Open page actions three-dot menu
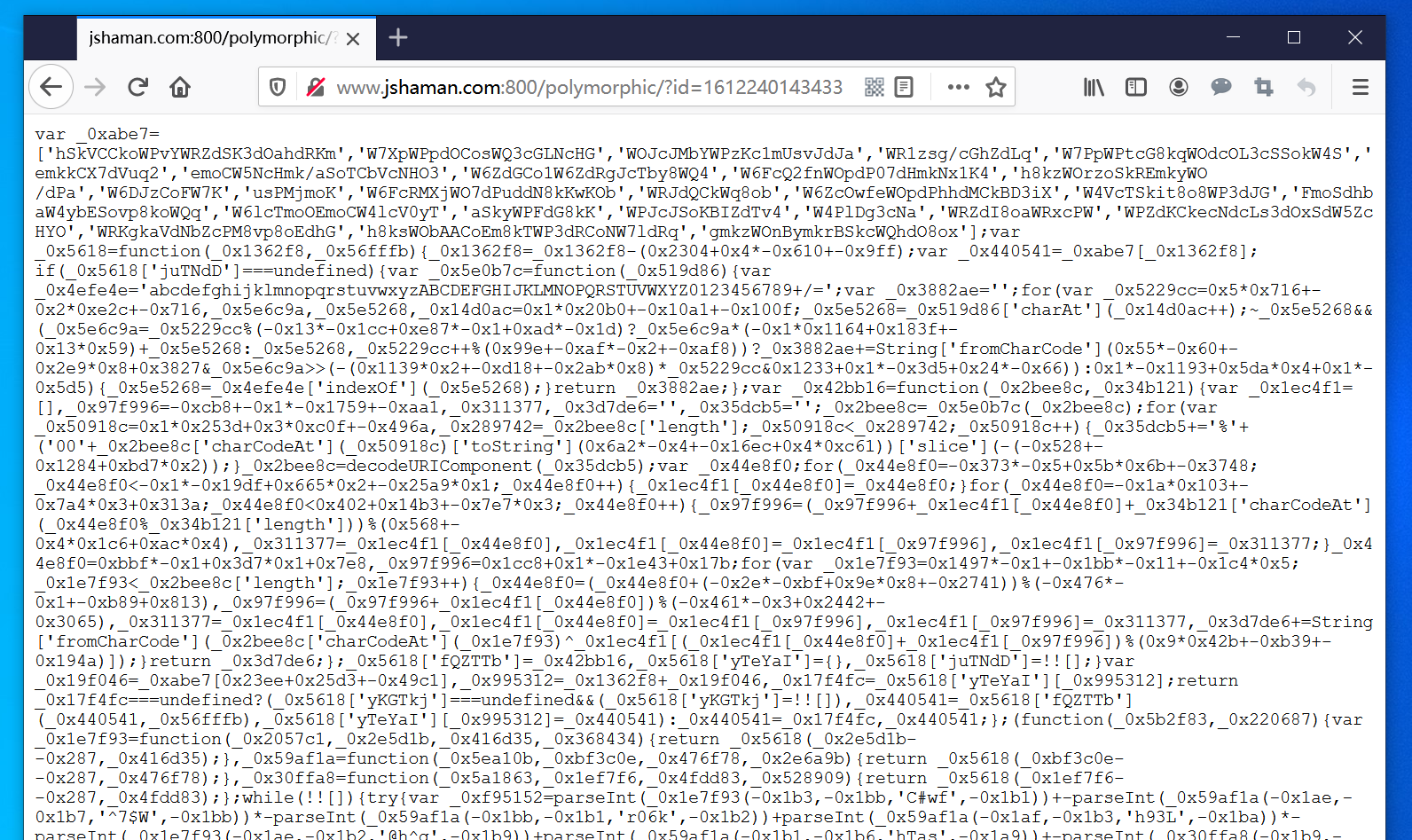Image resolution: width=1412 pixels, height=840 pixels. point(958,87)
